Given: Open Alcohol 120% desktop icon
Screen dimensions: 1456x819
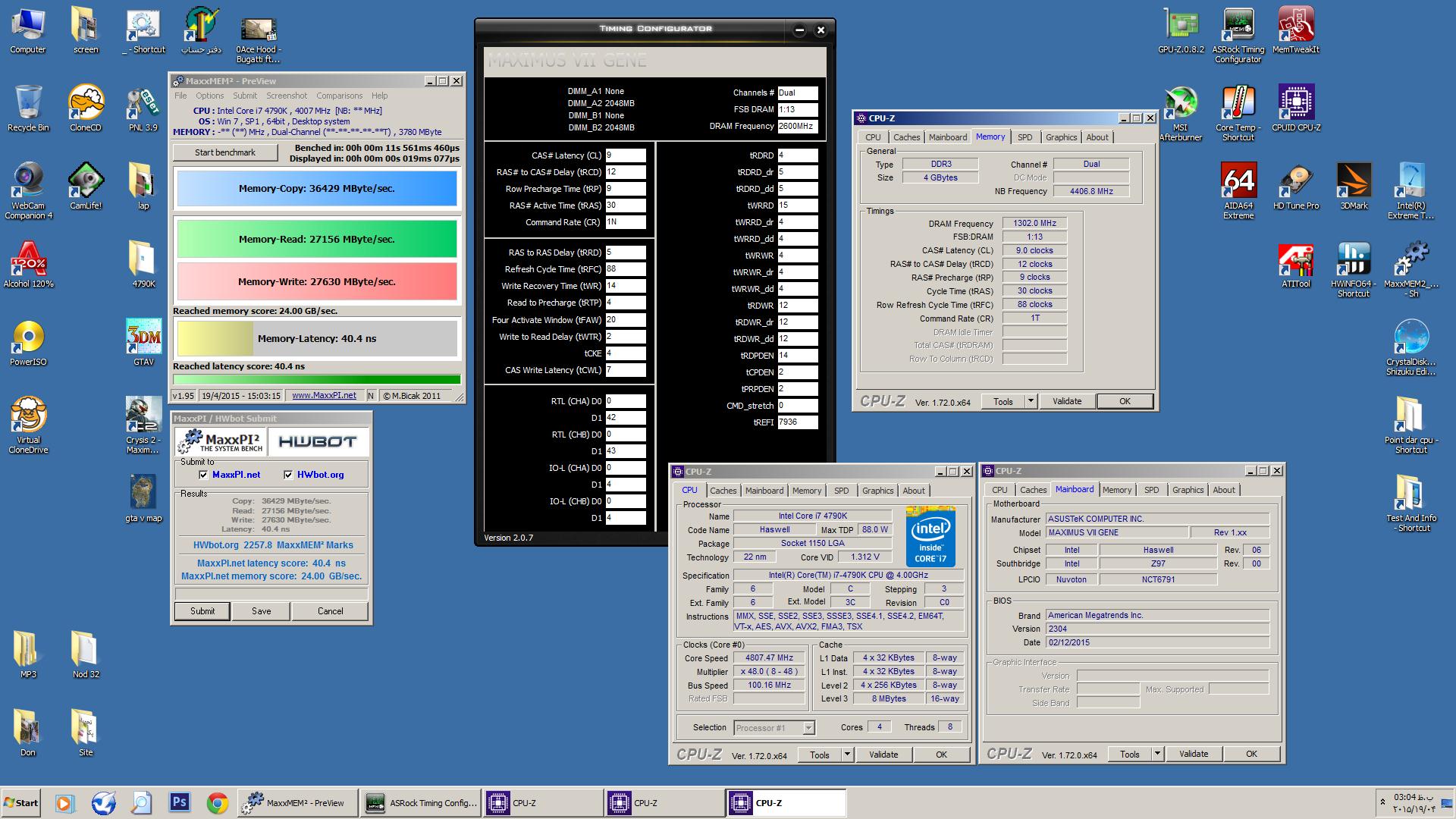Looking at the screenshot, I should pos(28,265).
